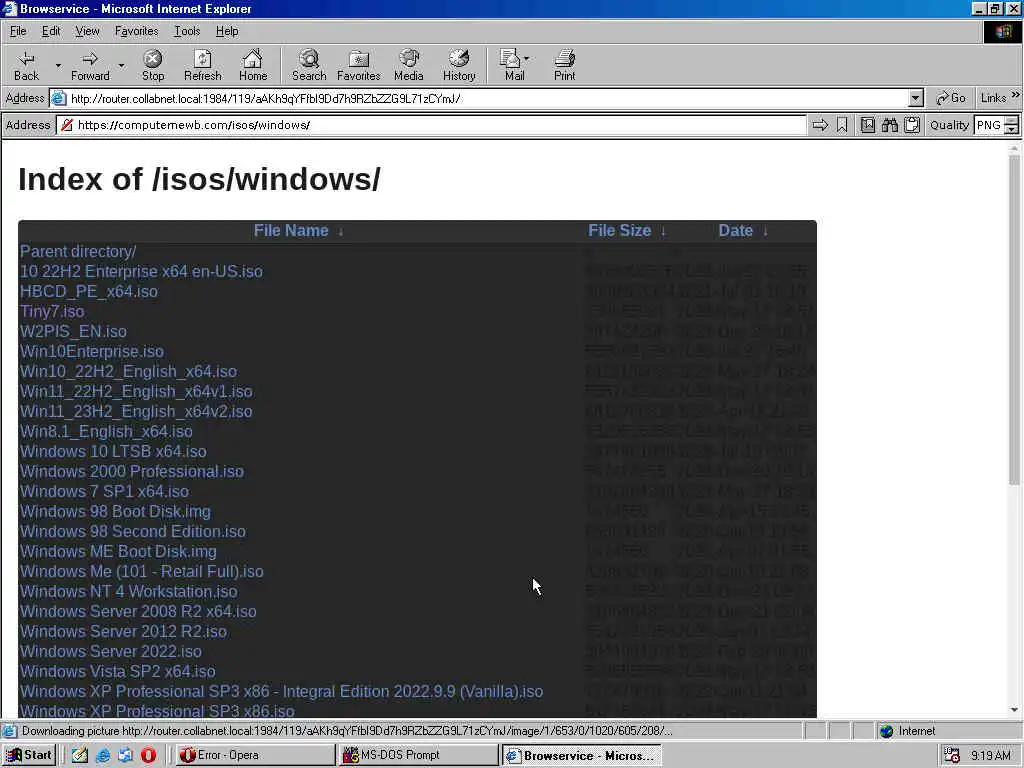Open the View menu
The width and height of the screenshot is (1024, 768).
coord(87,31)
